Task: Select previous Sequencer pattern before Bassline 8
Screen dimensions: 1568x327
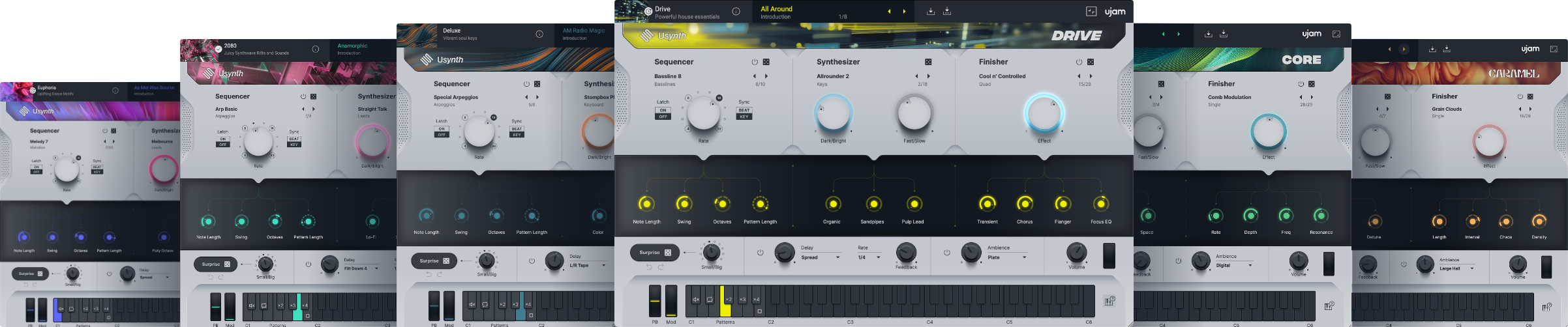Action: point(755,76)
